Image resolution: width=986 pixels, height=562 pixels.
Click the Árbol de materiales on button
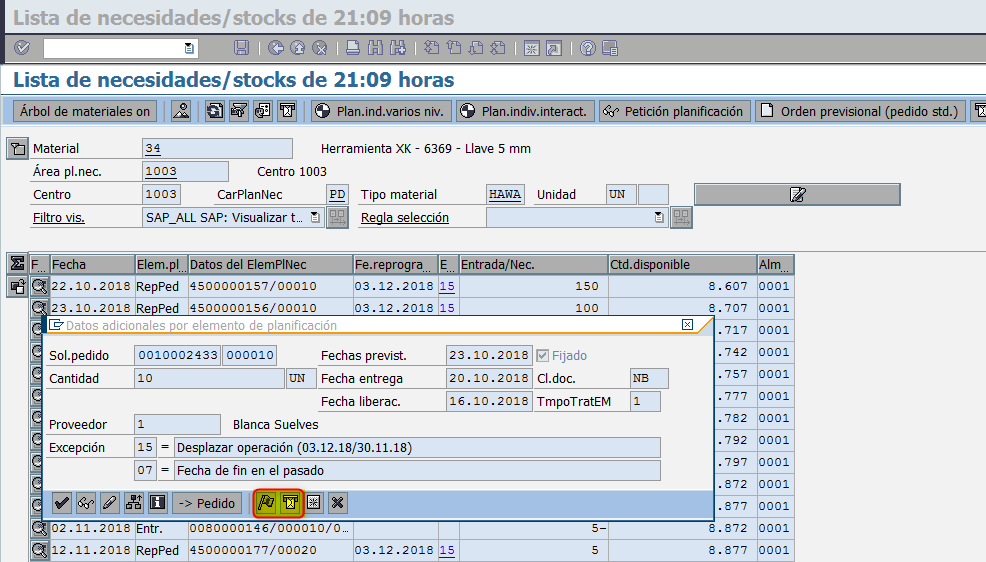(x=85, y=111)
